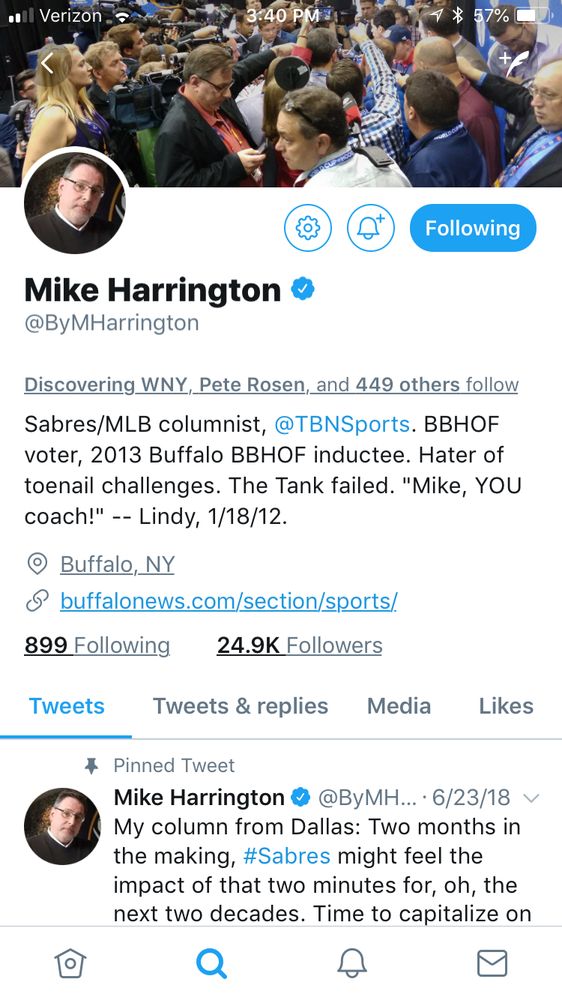The width and height of the screenshot is (562, 1000).
Task: Switch to Tweets & replies tab
Action: (x=240, y=706)
